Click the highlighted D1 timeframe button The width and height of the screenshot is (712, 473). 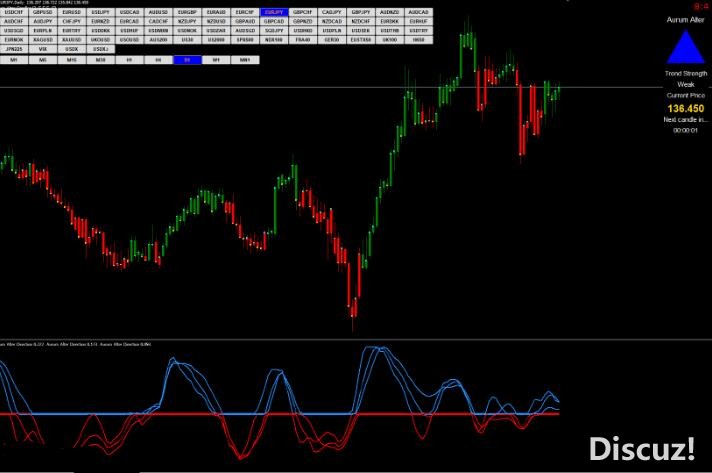pyautogui.click(x=187, y=60)
